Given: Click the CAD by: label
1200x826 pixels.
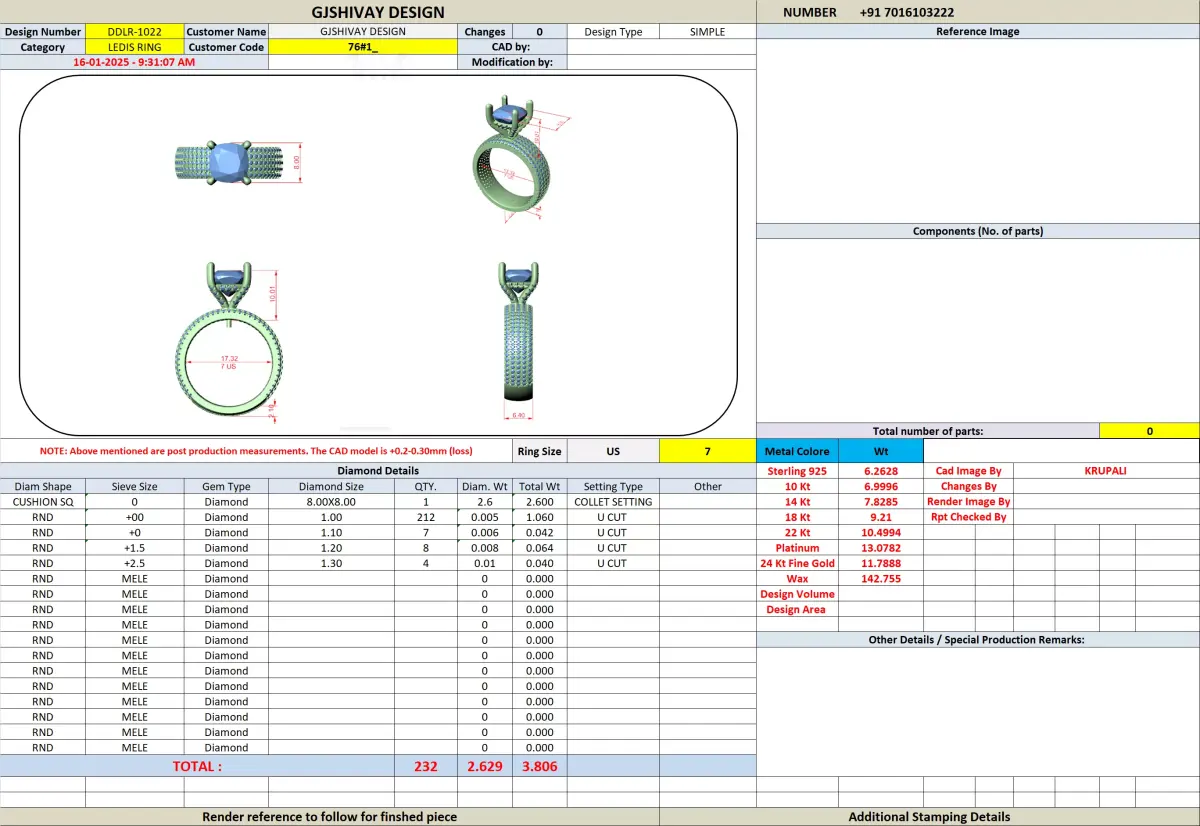Looking at the screenshot, I should tap(511, 47).
